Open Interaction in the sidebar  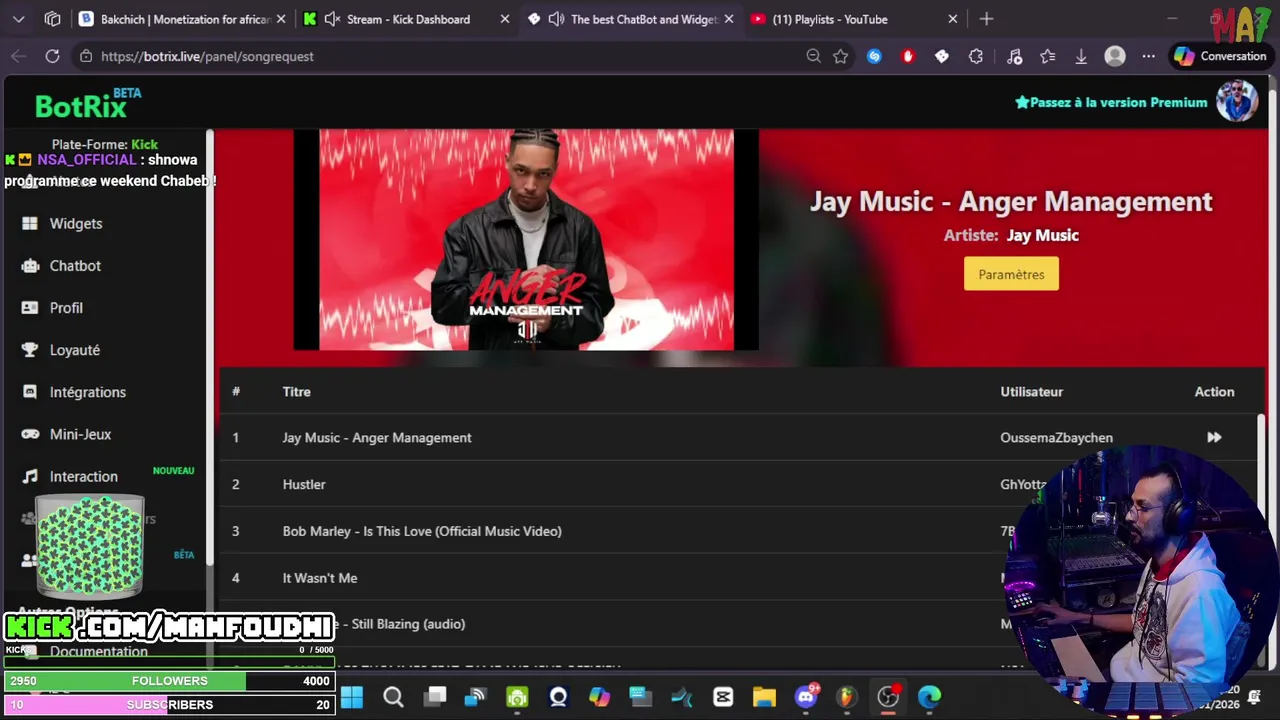84,476
